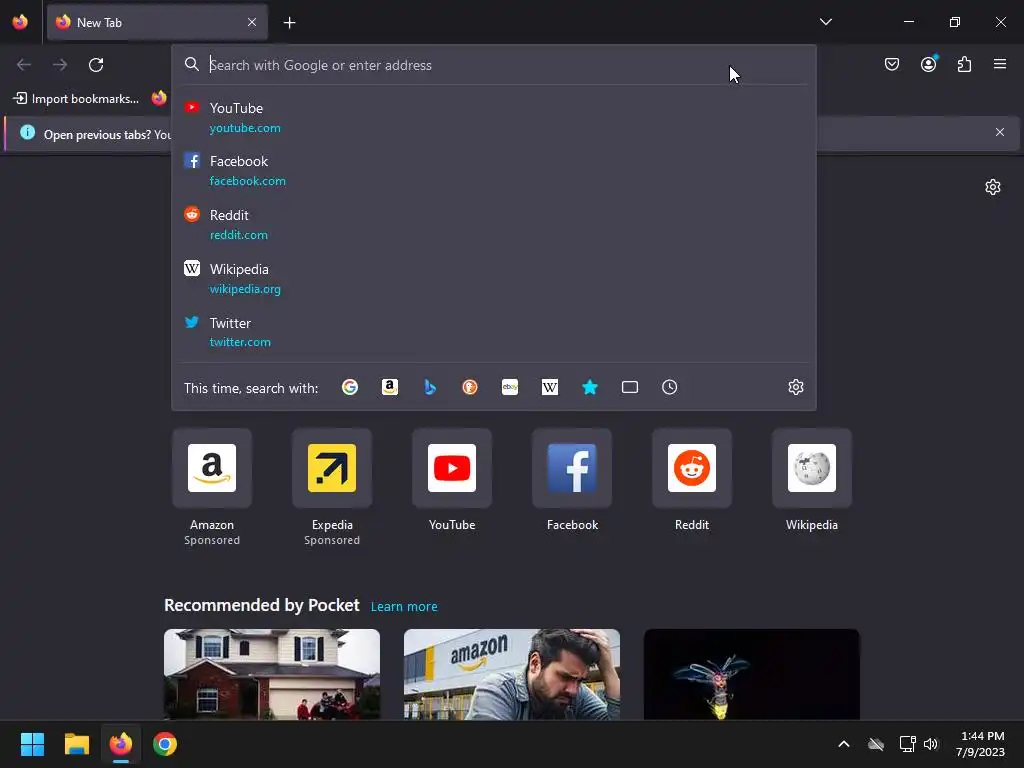Image resolution: width=1024 pixels, height=768 pixels.
Task: Dismiss the Open previous tabs notification
Action: tap(1000, 133)
